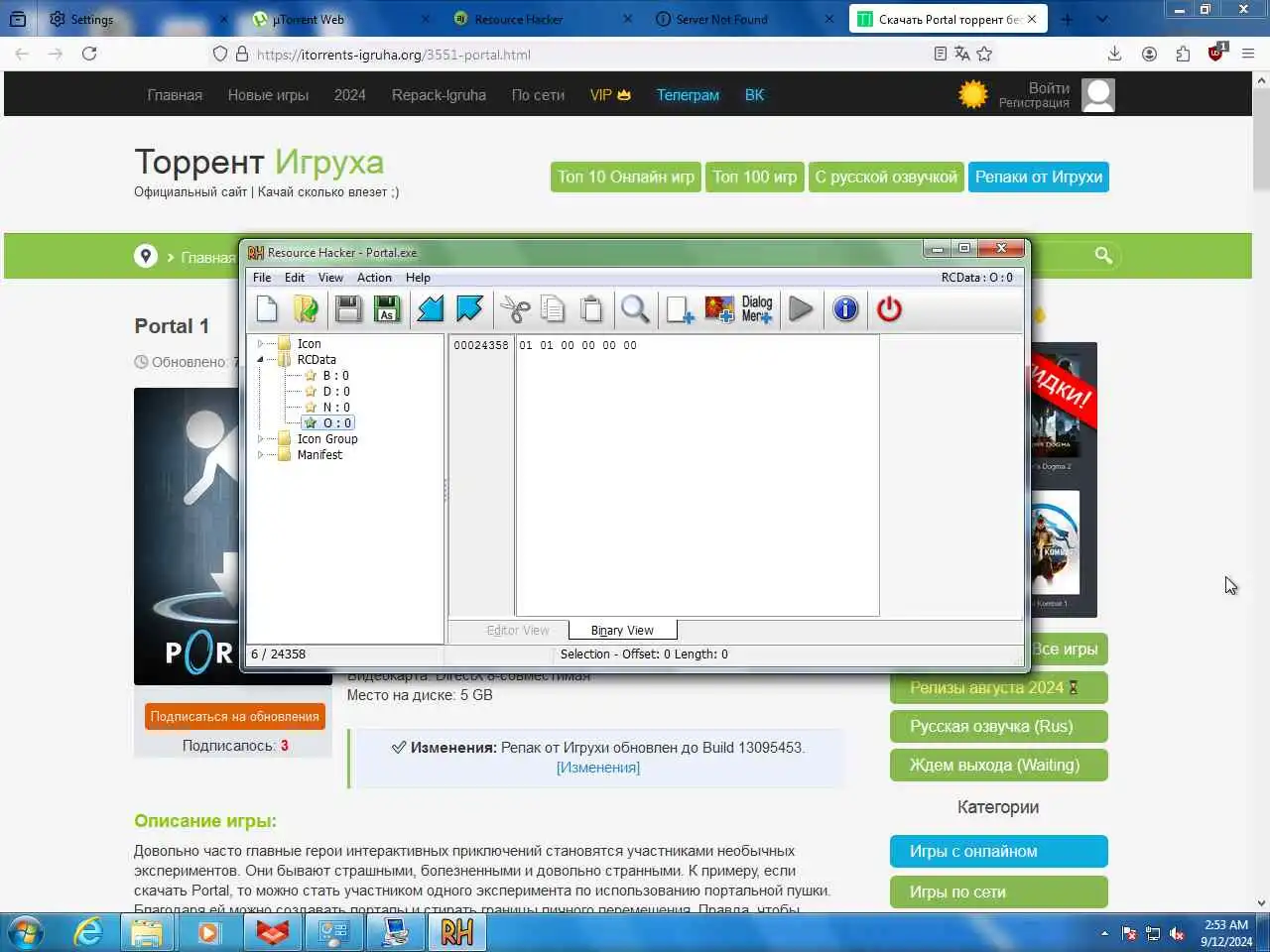Click the blue Info icon
This screenshot has height=952, width=1270.
pos(845,309)
